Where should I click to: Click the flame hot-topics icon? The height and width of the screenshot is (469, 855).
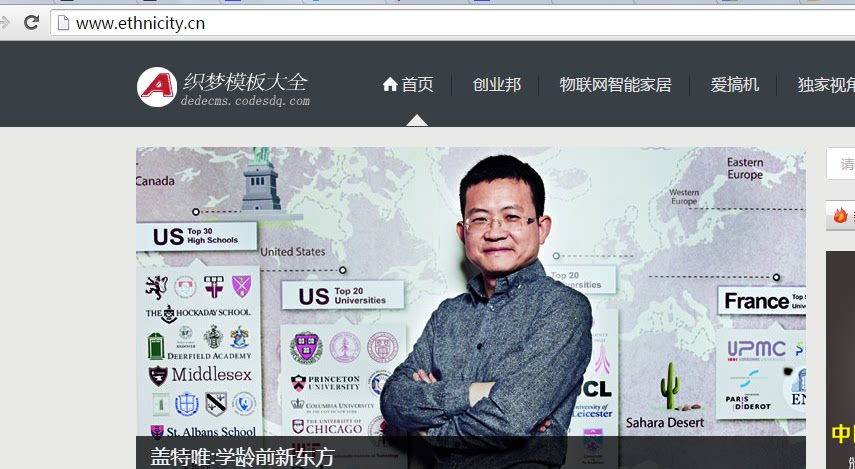click(x=840, y=215)
